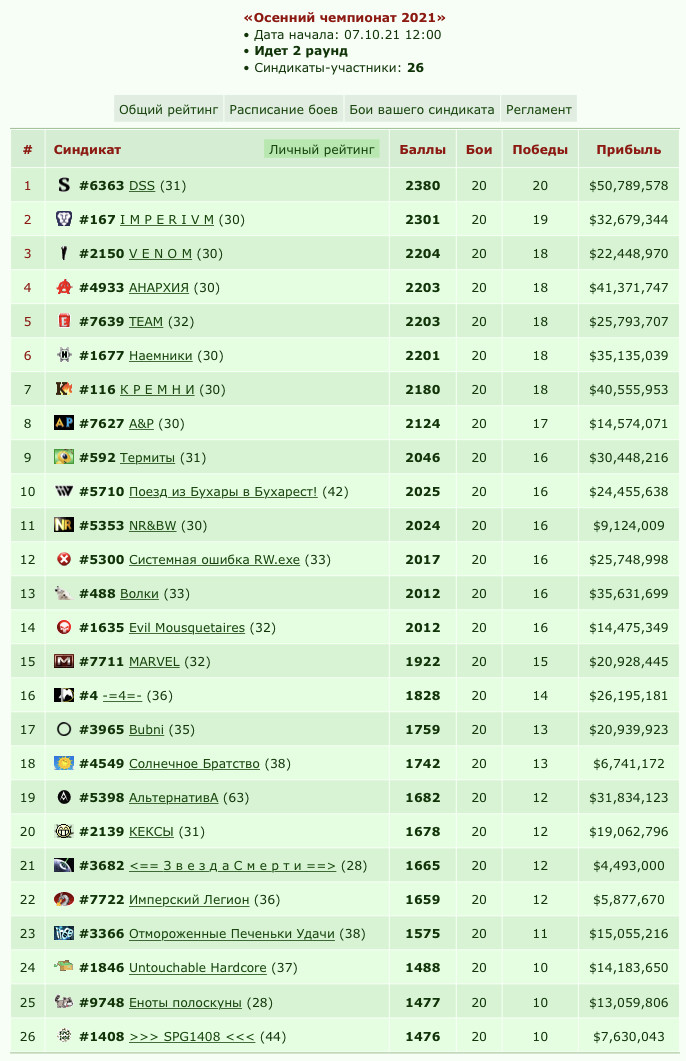The height and width of the screenshot is (1061, 686).
Task: Open the >>> SPG1408 <<< link
Action: (x=192, y=1036)
